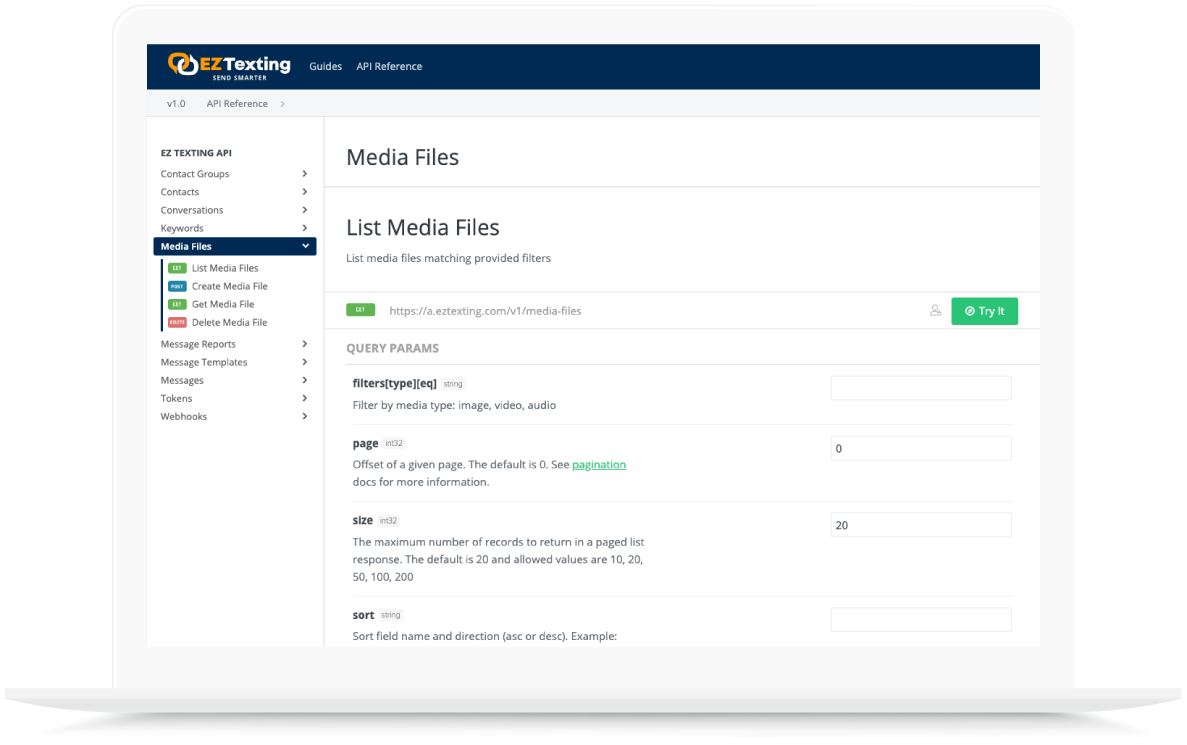
Task: Click the GET method badge next to endpoint URL
Action: [x=360, y=310]
